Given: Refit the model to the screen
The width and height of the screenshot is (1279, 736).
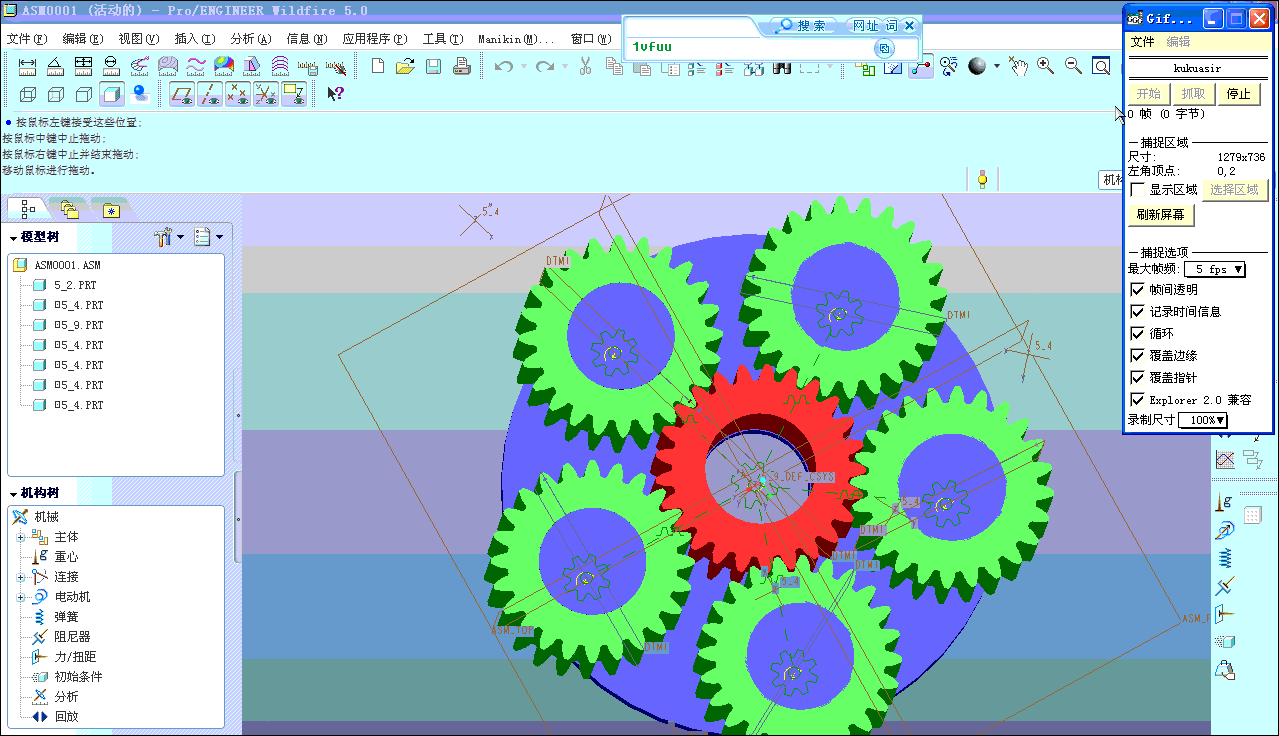Looking at the screenshot, I should pos(1101,66).
